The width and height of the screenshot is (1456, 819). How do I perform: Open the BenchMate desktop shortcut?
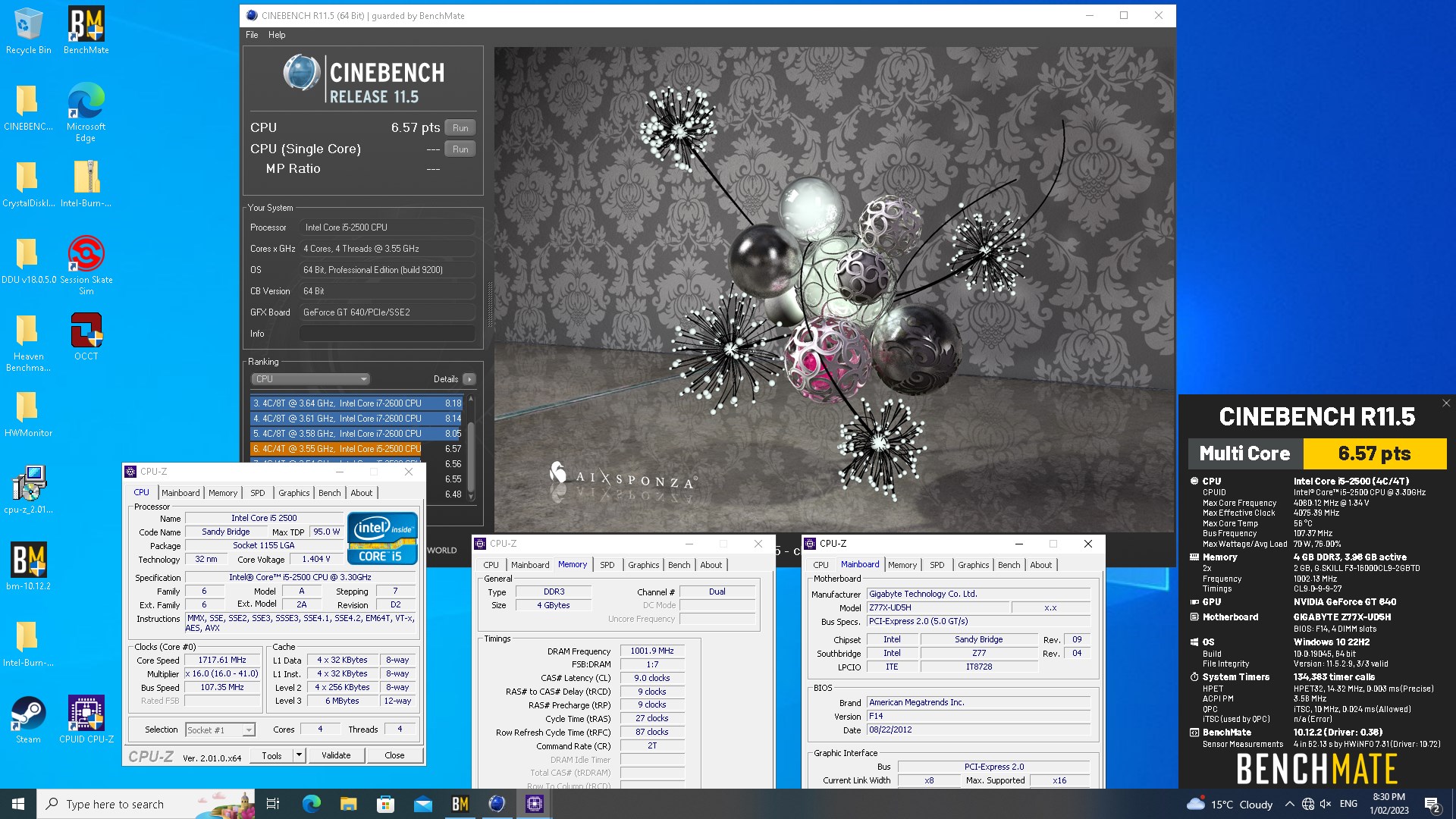click(x=86, y=30)
